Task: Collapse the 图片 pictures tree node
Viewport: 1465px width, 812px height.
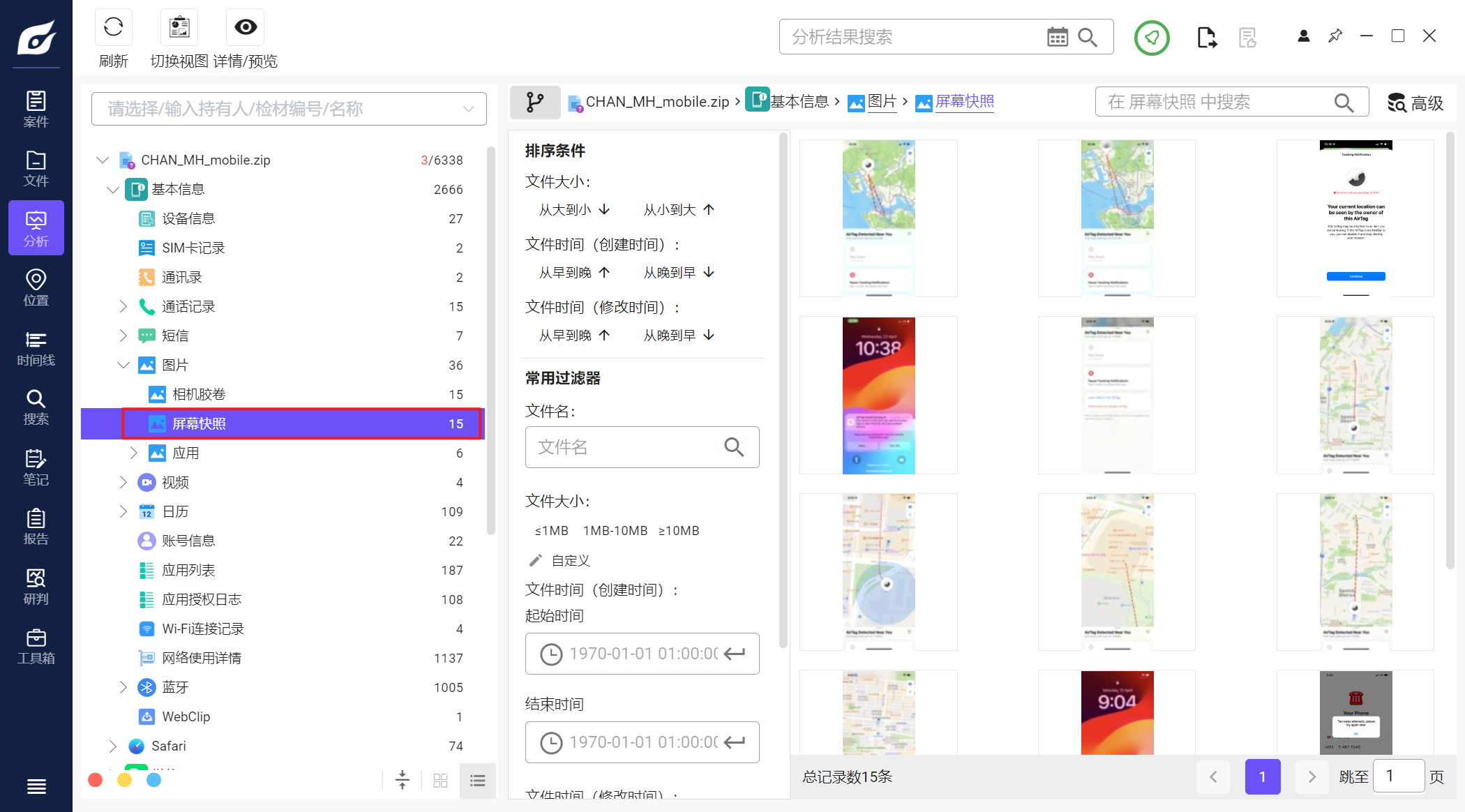Action: click(123, 365)
